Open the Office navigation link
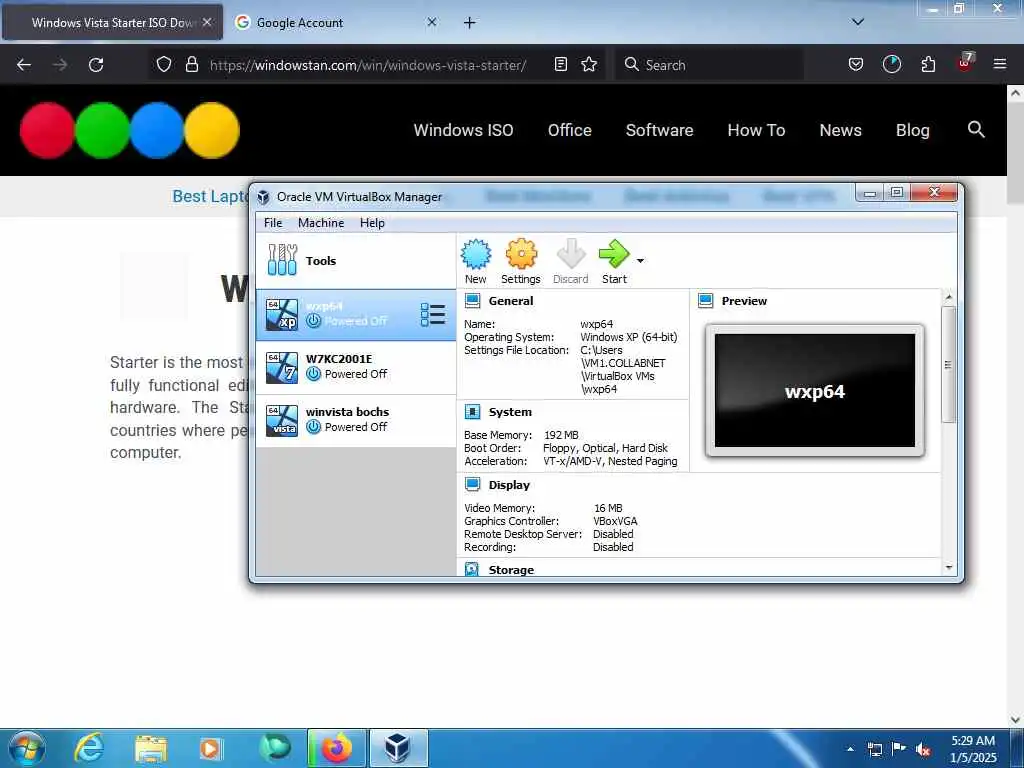The width and height of the screenshot is (1024, 768). 569,130
